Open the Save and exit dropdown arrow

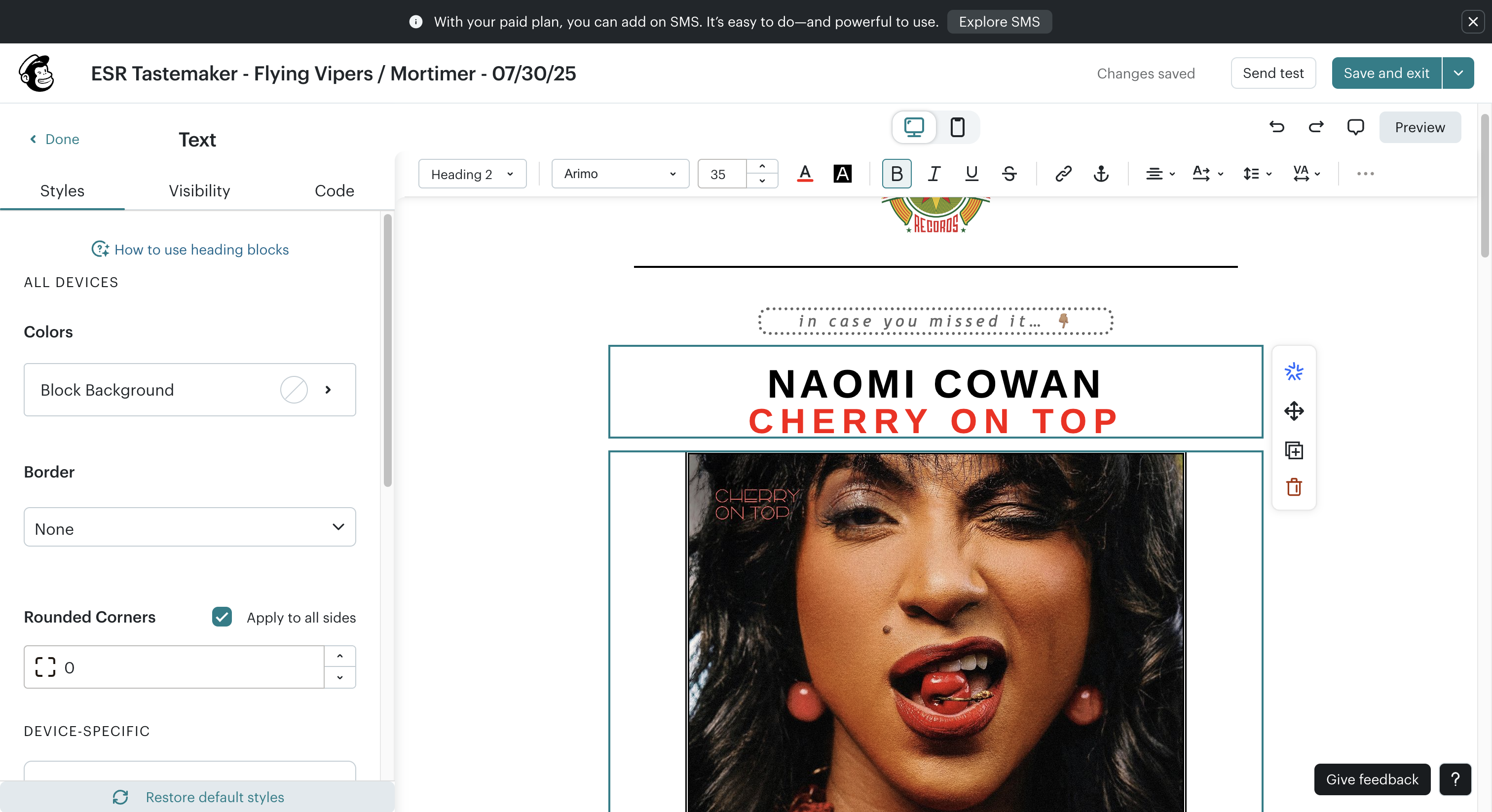1458,73
